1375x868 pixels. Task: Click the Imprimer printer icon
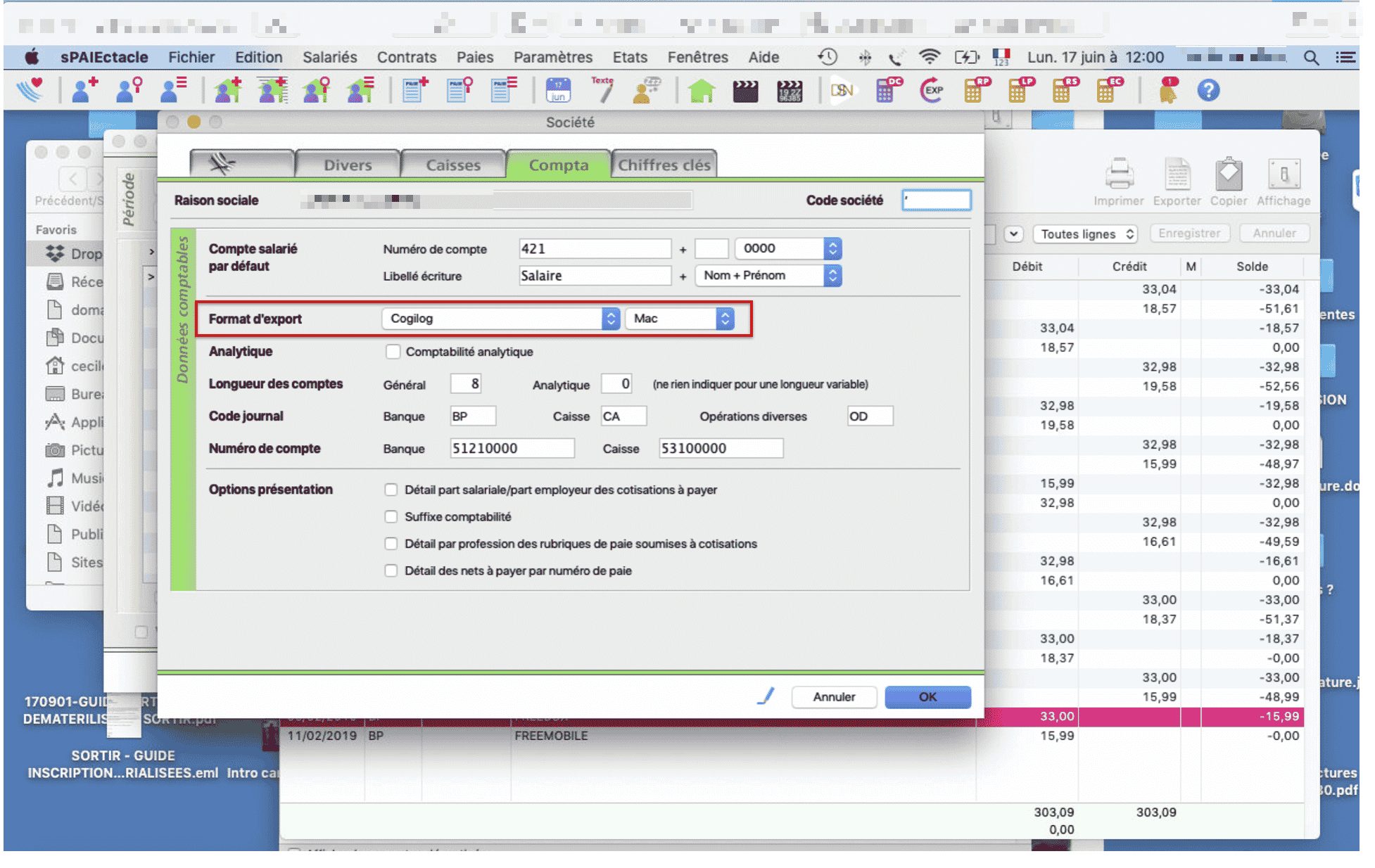1118,174
